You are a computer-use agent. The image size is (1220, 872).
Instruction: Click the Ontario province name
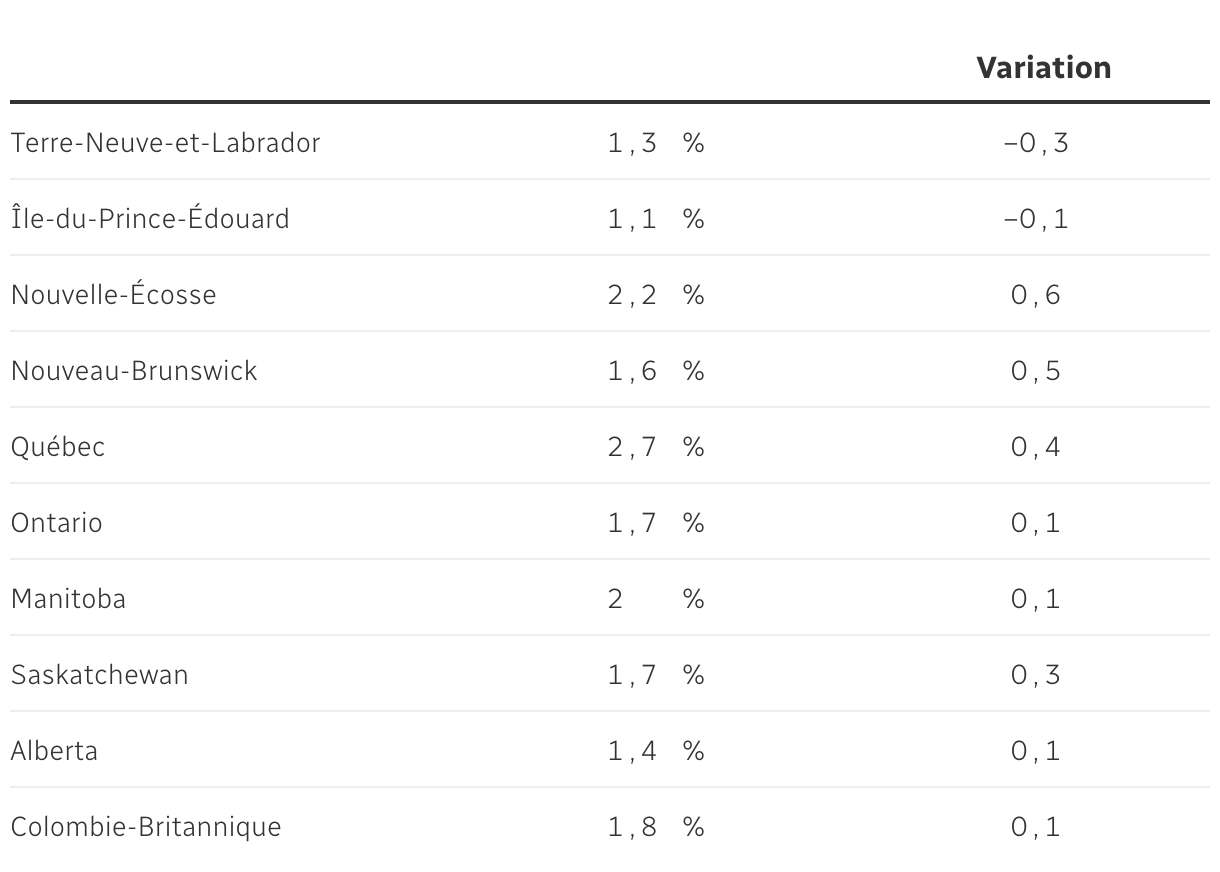56,523
